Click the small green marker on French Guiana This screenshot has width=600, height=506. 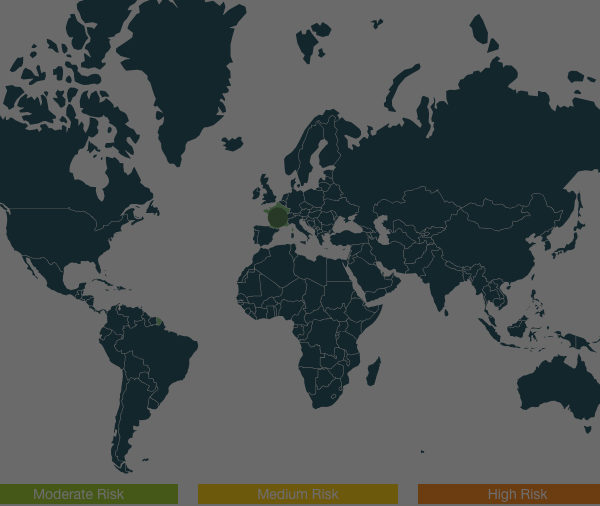[x=157, y=321]
